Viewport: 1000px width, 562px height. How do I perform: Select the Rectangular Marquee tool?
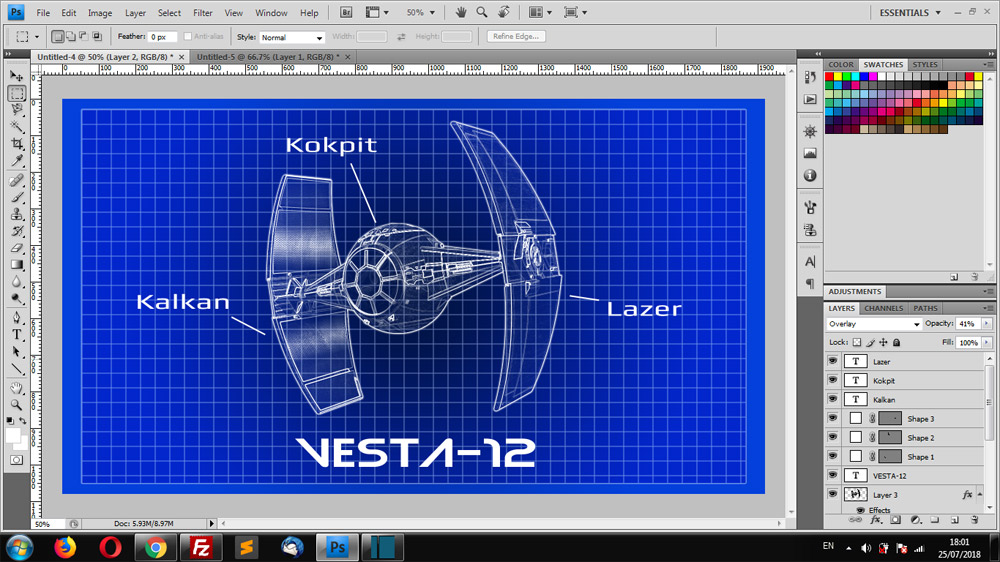[17, 94]
